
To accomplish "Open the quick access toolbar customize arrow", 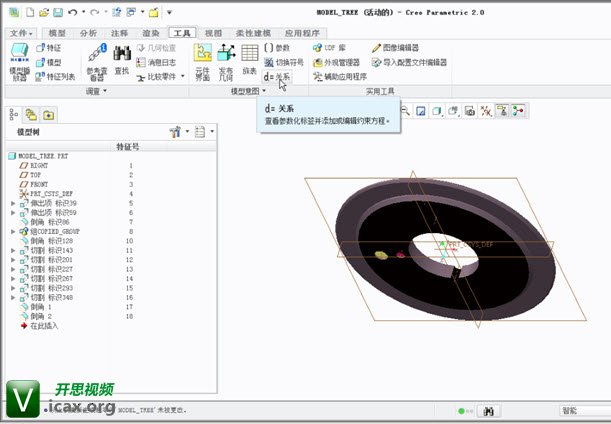I will pyautogui.click(x=170, y=12).
